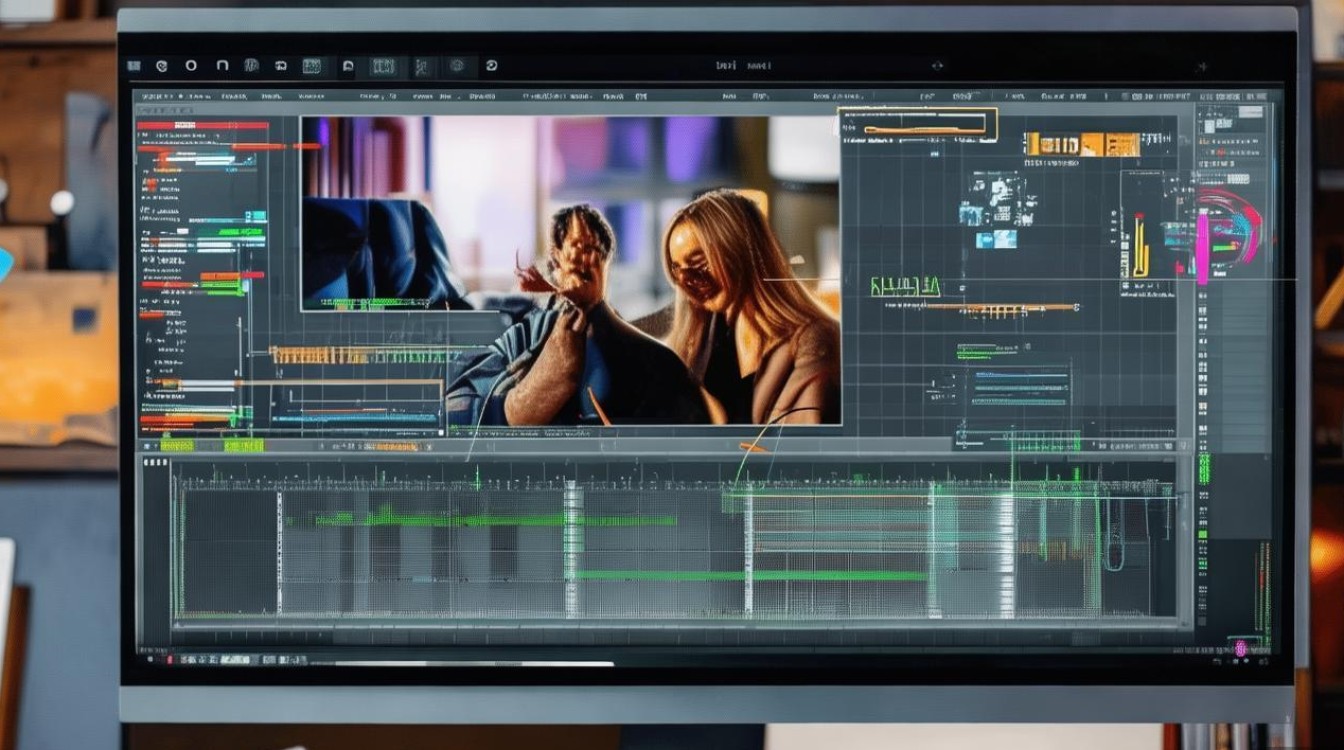Select the first red track bar in the left panel
Viewport: 1344px width, 750px height.
(x=203, y=125)
